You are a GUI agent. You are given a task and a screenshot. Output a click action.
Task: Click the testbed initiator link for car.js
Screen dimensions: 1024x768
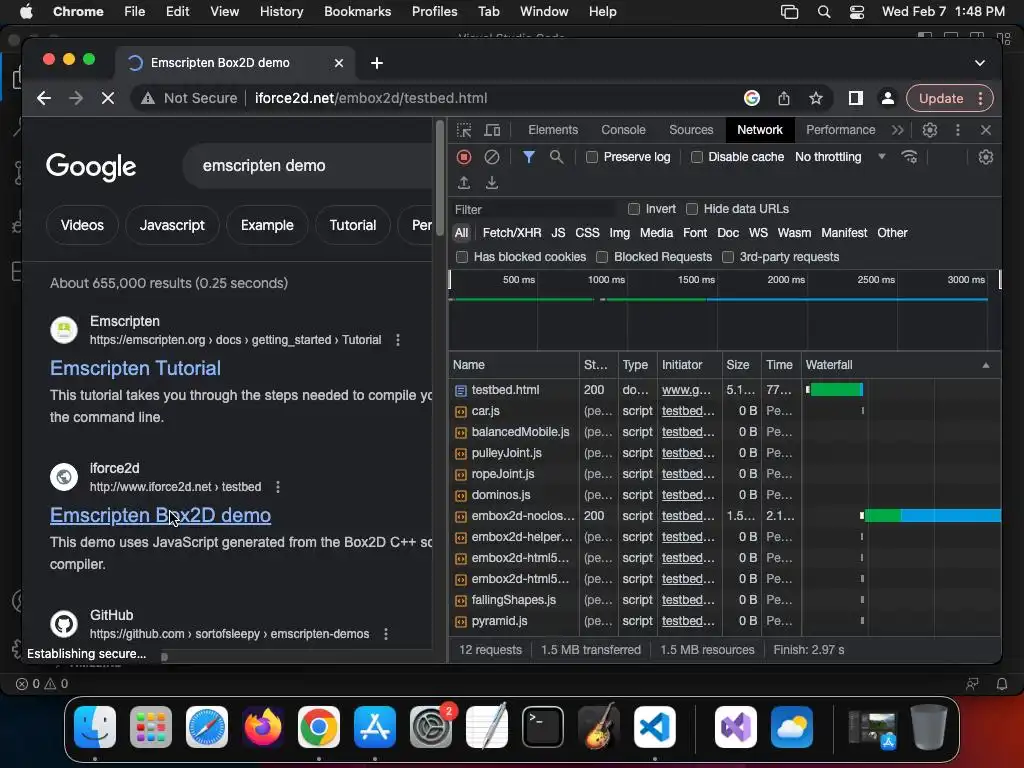pos(688,411)
